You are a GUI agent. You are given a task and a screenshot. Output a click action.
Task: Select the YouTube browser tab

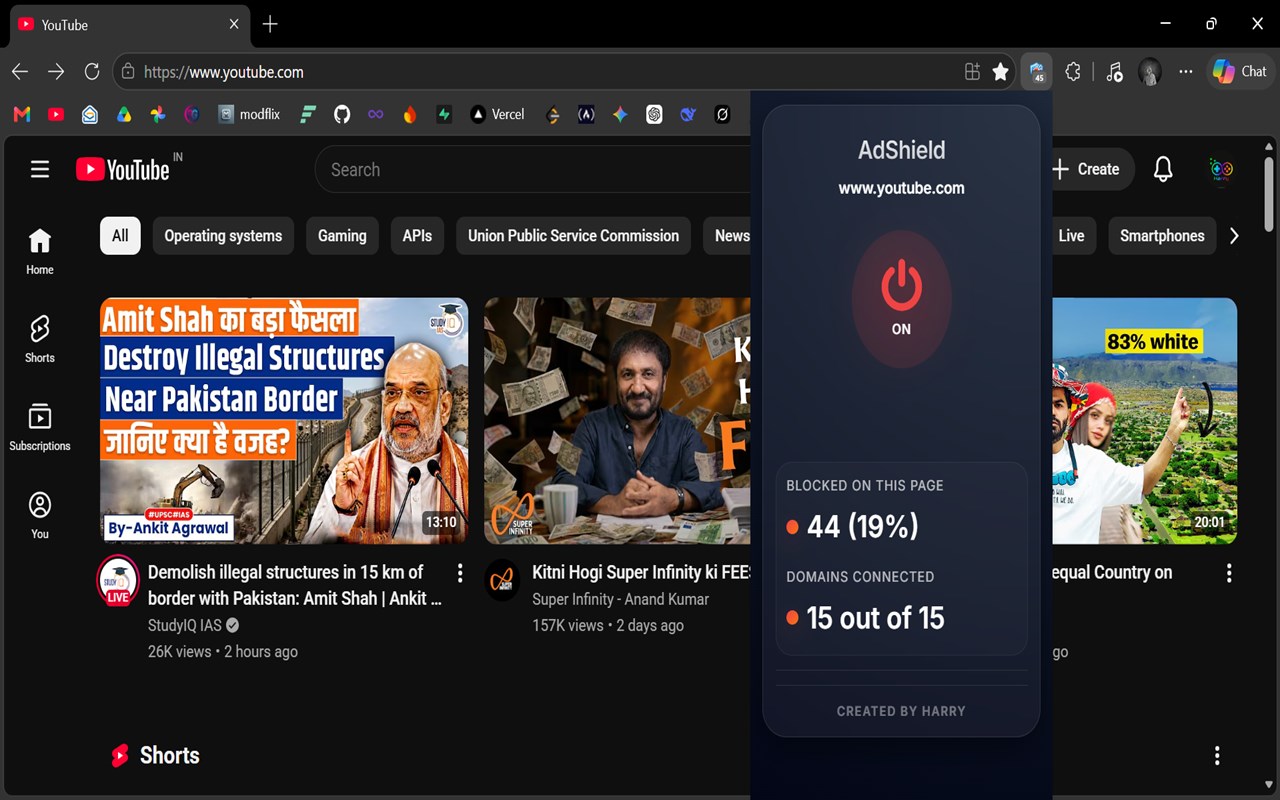(128, 24)
